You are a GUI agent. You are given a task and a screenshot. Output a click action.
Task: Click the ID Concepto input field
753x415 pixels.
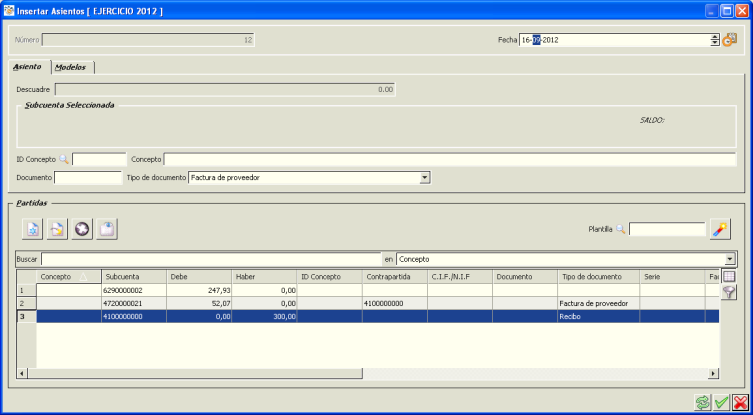pos(99,159)
